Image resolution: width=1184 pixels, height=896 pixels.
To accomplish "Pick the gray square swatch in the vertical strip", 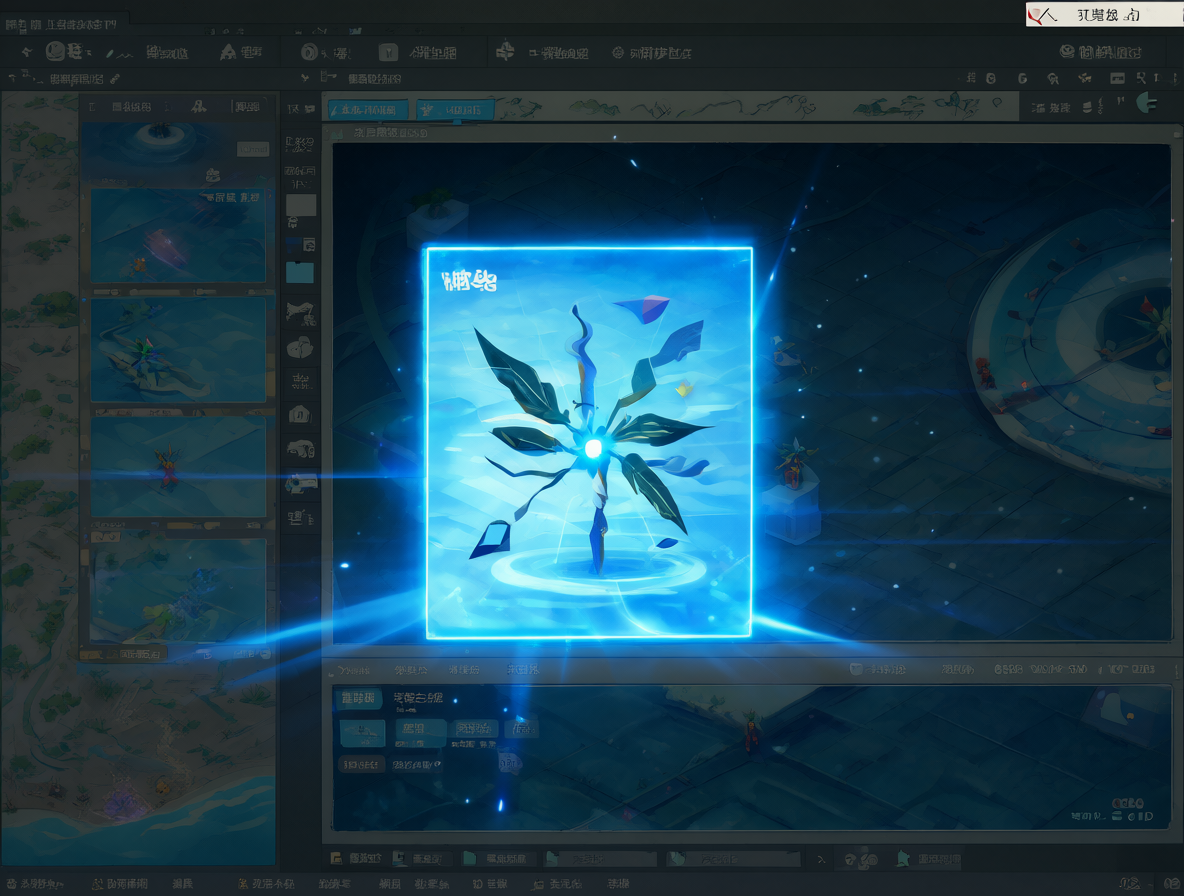I will [x=301, y=205].
